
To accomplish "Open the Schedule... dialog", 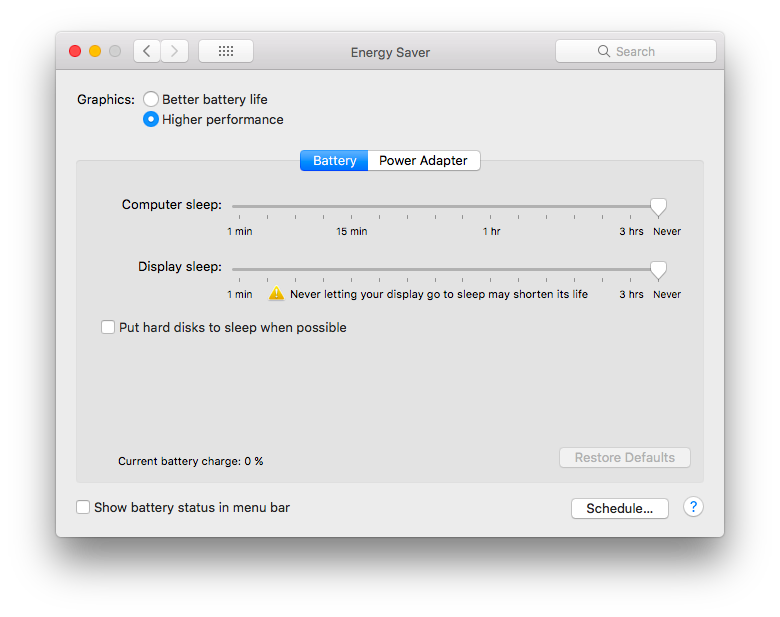I will click(620, 508).
